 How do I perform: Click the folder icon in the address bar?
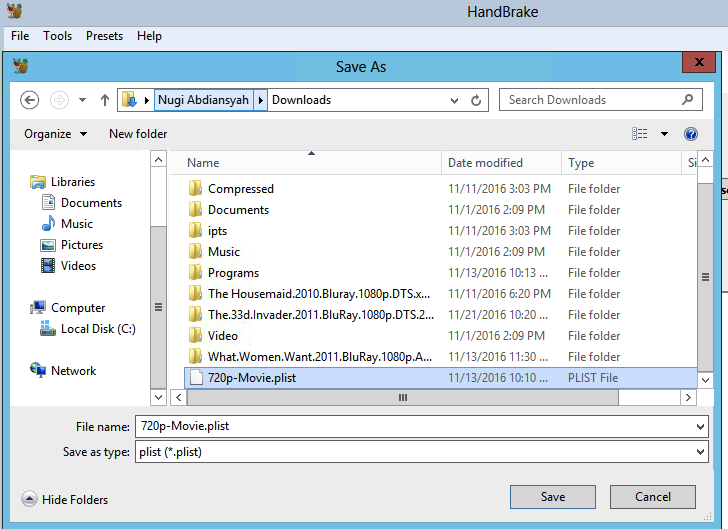pos(130,100)
